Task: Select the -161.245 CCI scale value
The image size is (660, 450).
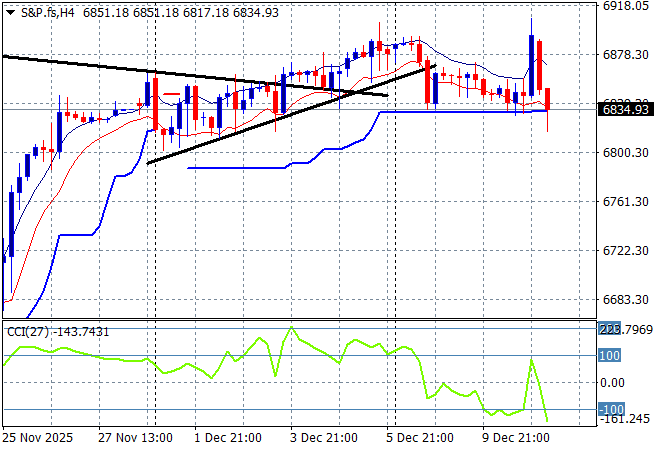Action: click(x=625, y=419)
